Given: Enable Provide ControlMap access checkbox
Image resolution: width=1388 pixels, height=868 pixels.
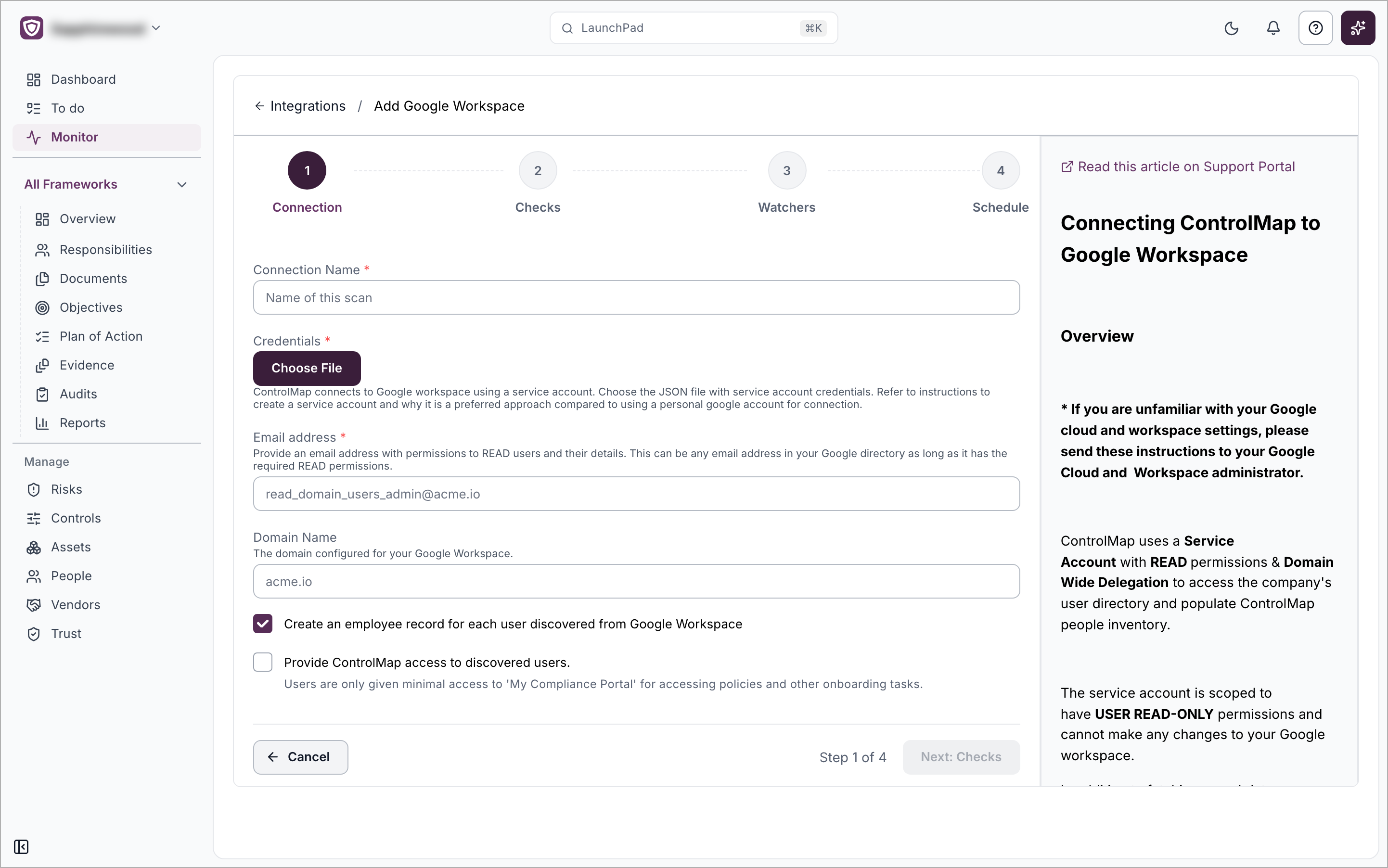Looking at the screenshot, I should tap(263, 662).
